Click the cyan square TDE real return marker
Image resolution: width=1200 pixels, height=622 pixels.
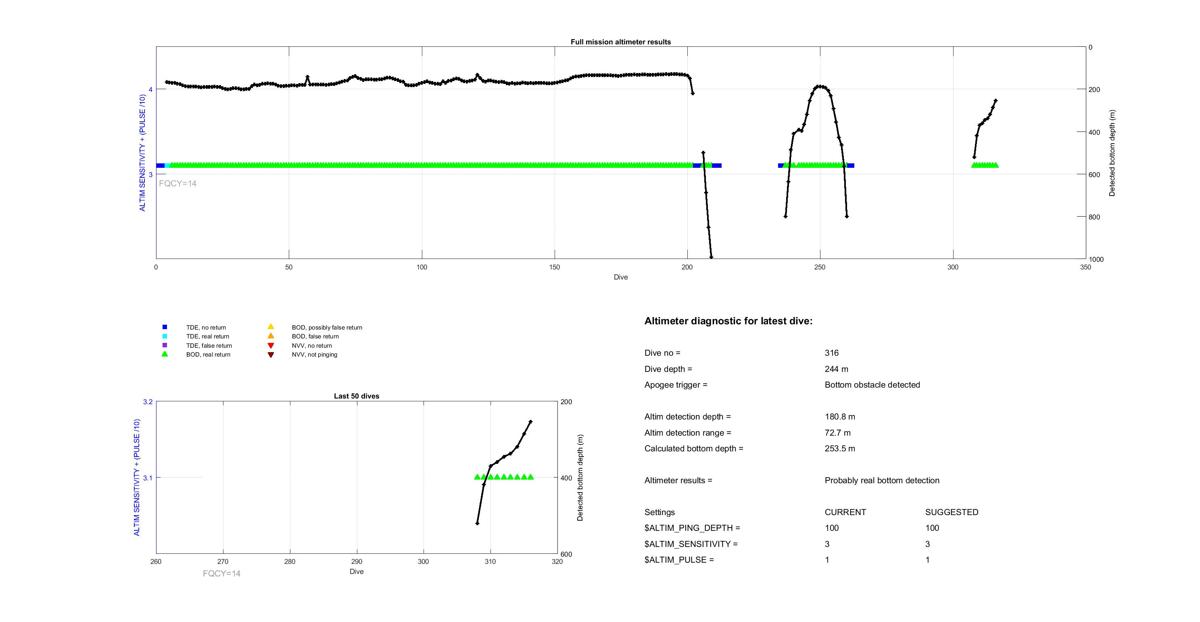pyautogui.click(x=164, y=336)
